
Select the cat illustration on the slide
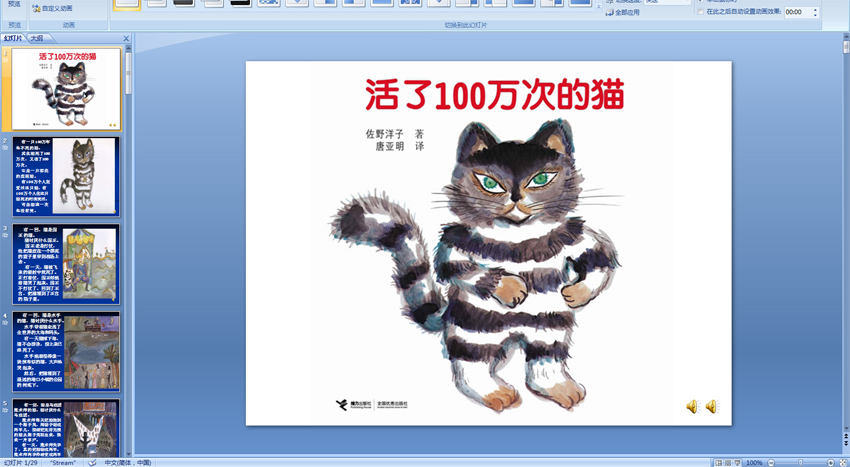[x=477, y=266]
